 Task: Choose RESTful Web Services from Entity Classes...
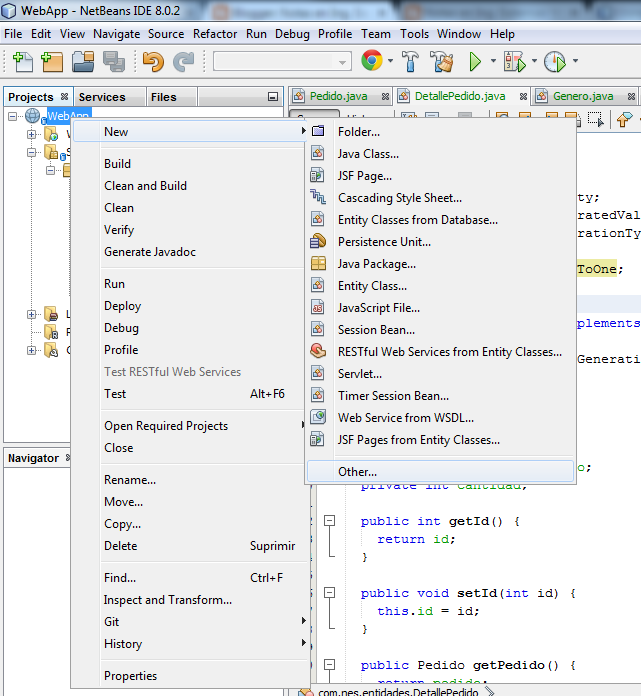pos(440,352)
